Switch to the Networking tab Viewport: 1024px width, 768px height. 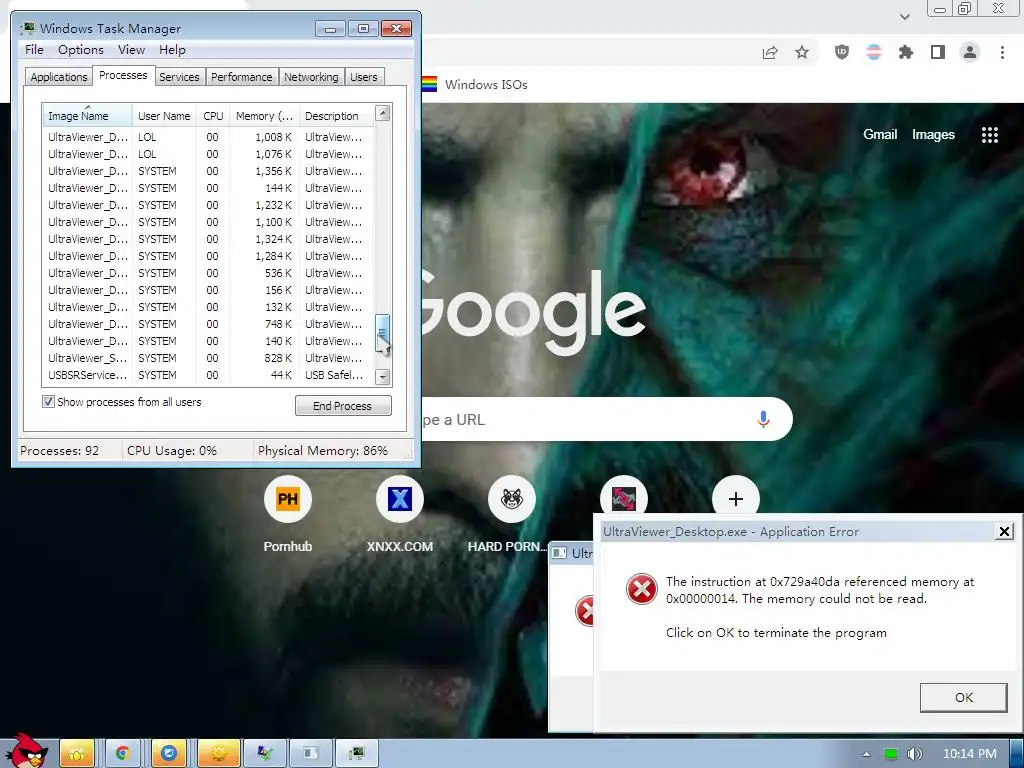coord(312,77)
